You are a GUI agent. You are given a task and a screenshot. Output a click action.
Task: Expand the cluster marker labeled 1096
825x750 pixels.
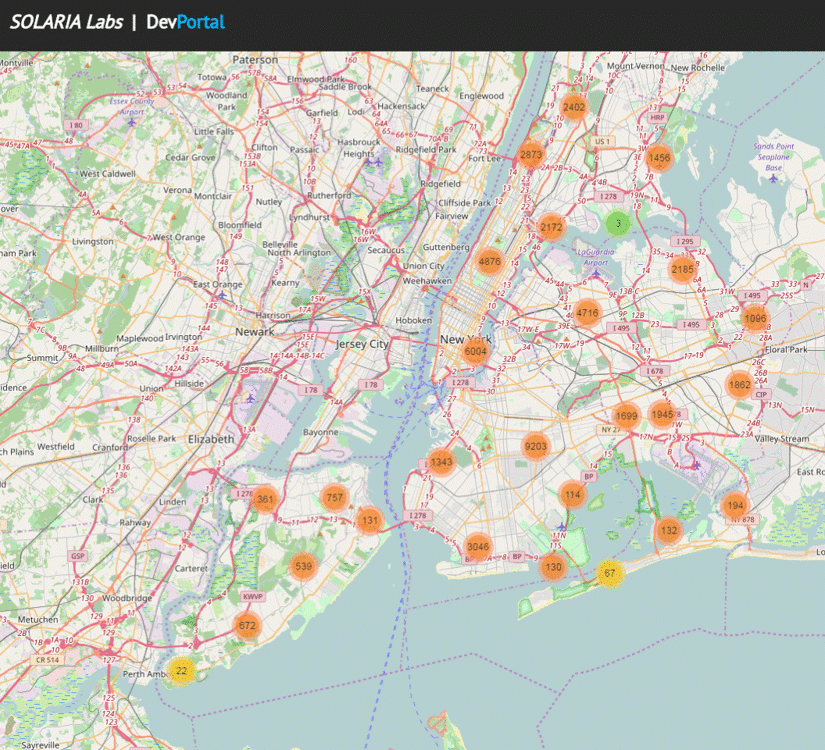(x=755, y=318)
